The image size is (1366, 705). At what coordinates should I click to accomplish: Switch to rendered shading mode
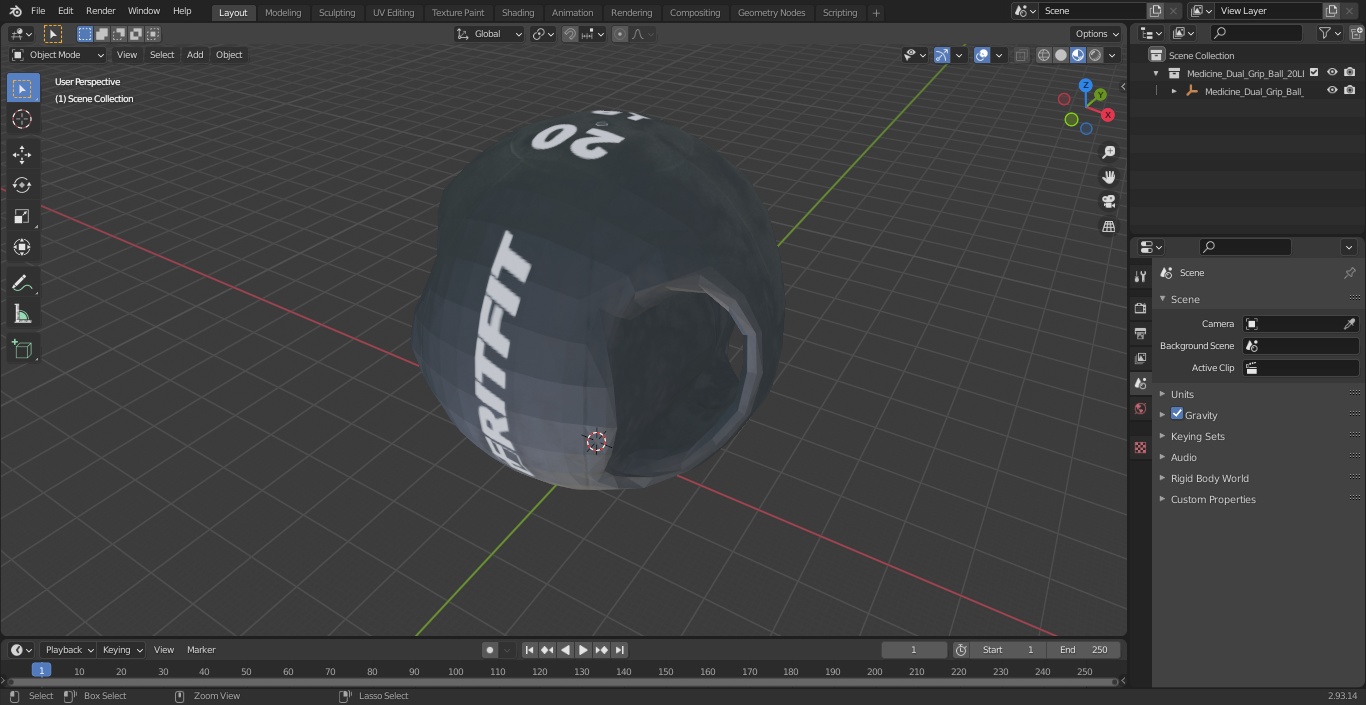point(1095,55)
